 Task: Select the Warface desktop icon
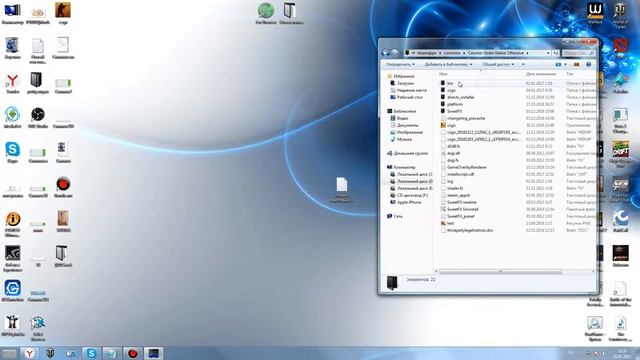coord(595,13)
